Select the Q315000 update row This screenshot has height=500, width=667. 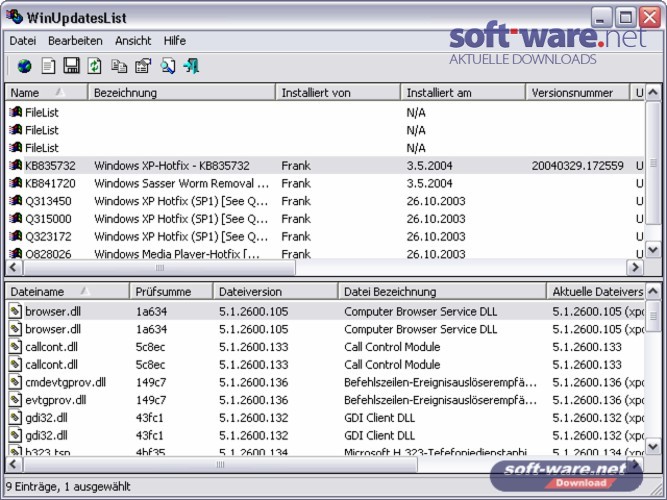[325, 218]
